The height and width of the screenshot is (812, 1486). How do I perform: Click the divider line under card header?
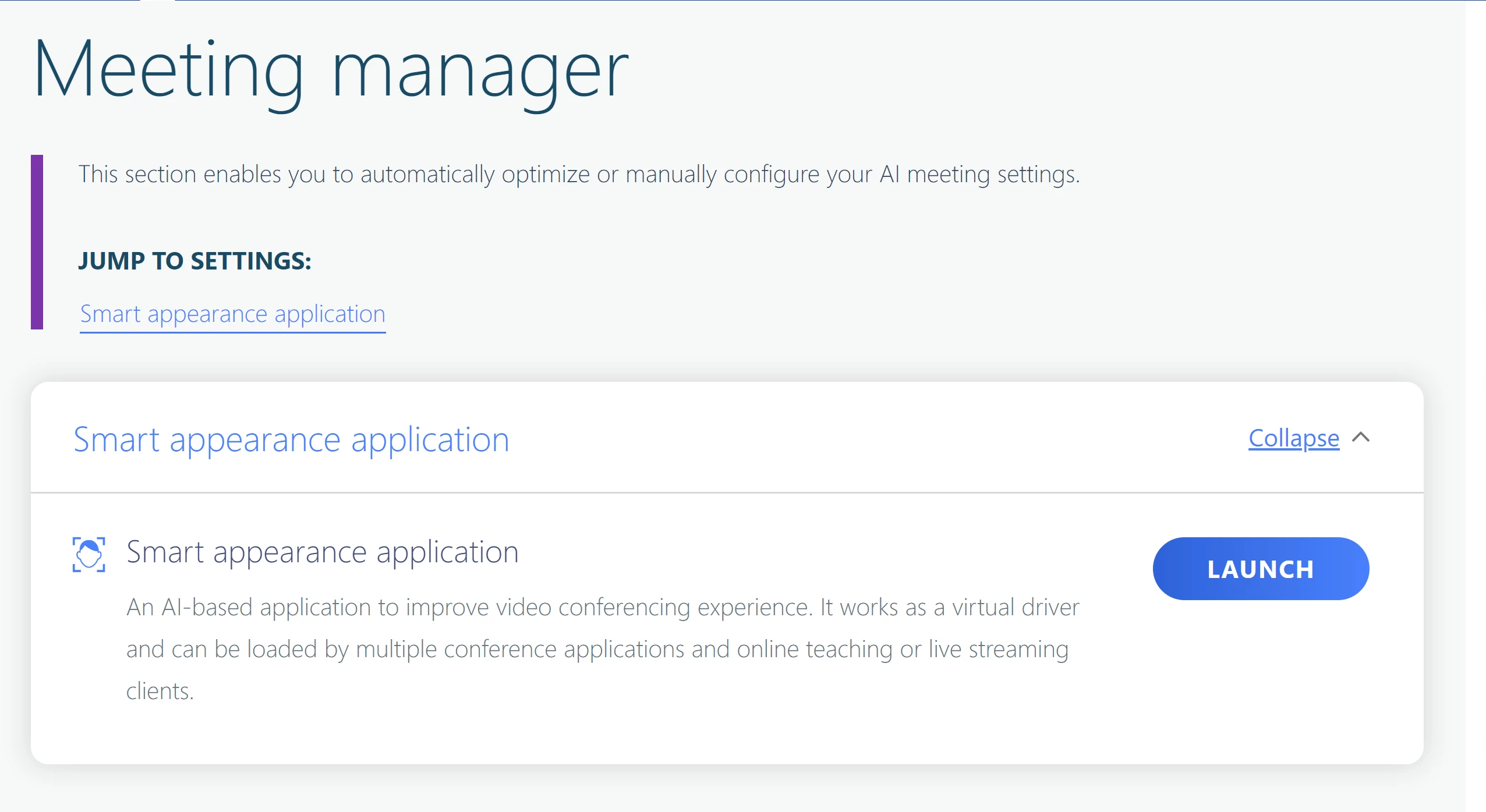click(727, 492)
